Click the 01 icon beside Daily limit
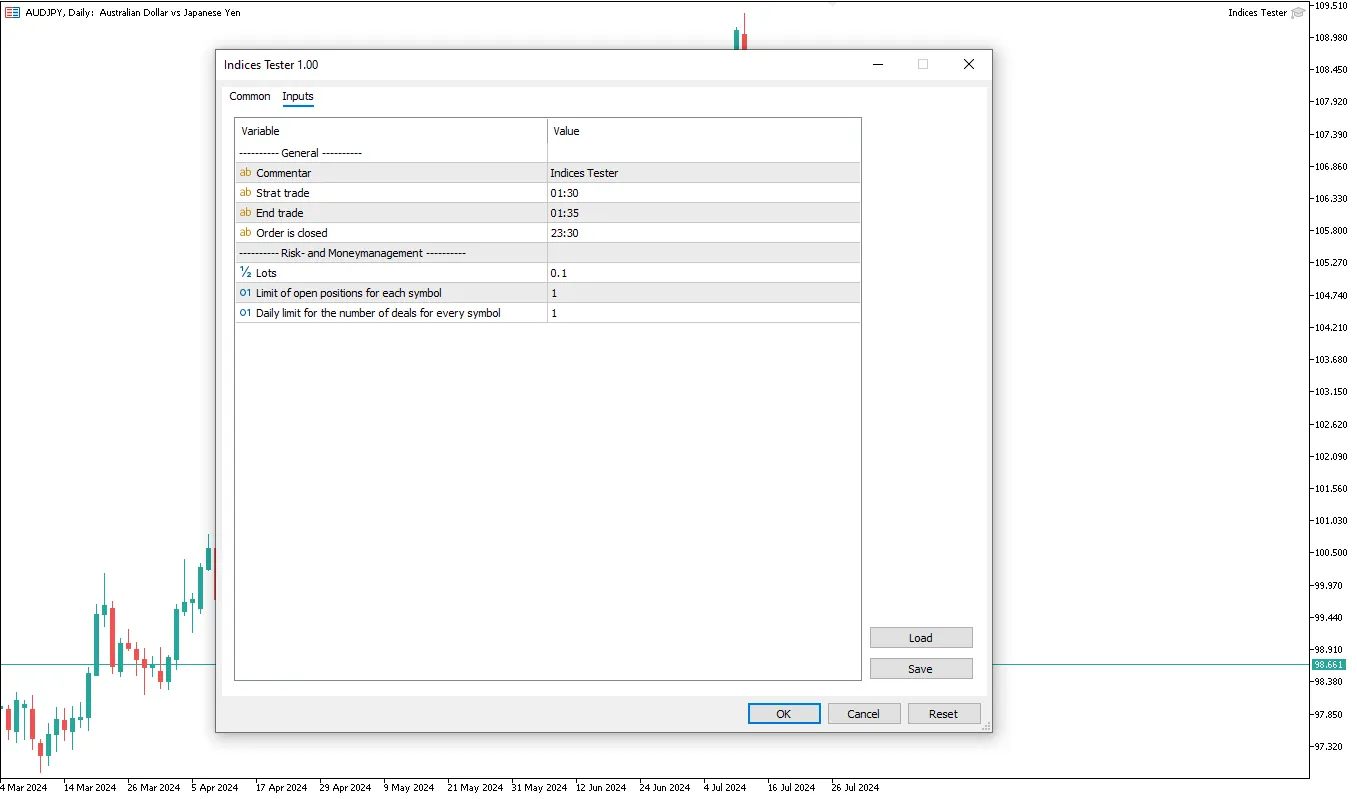 click(x=245, y=313)
